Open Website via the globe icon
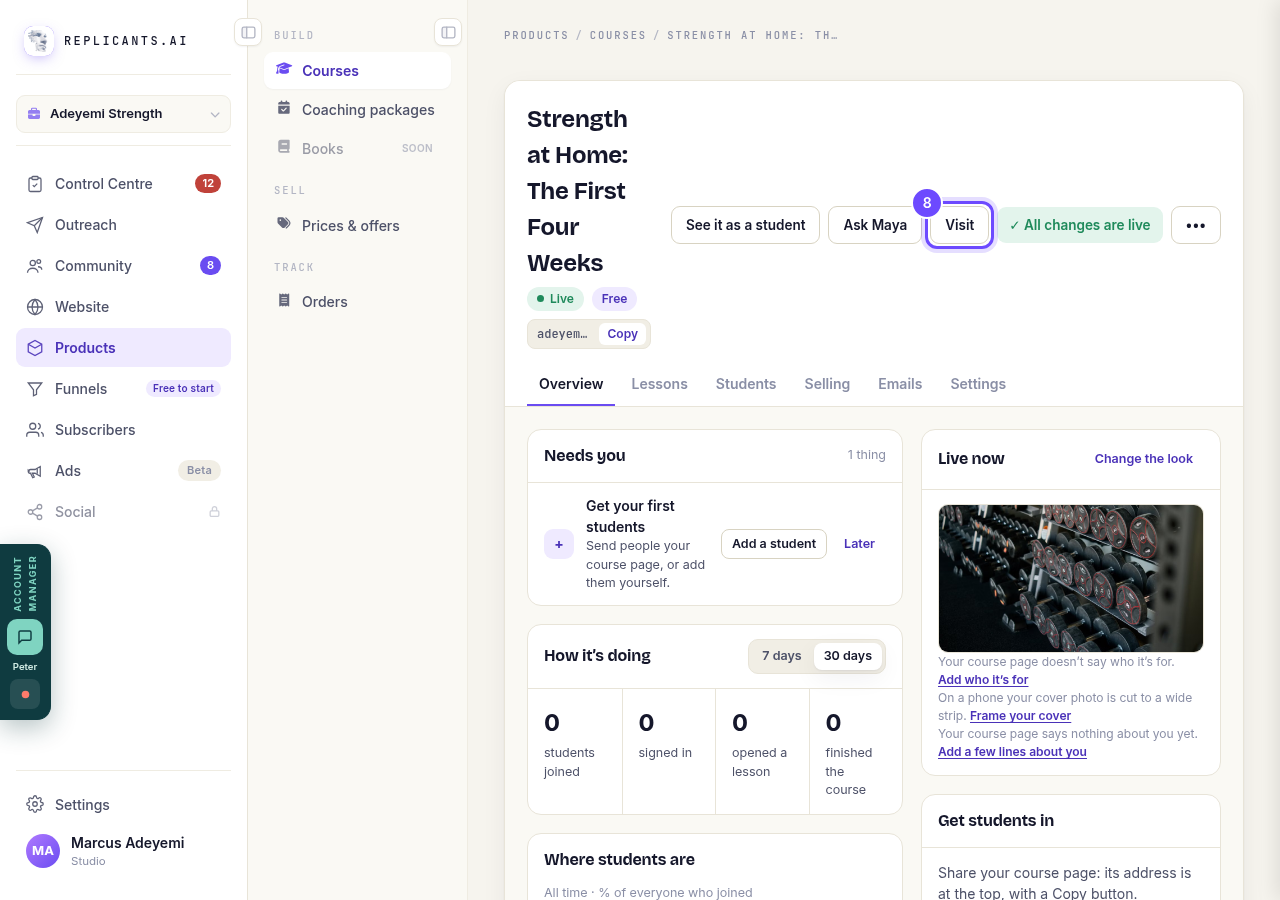 (35, 307)
